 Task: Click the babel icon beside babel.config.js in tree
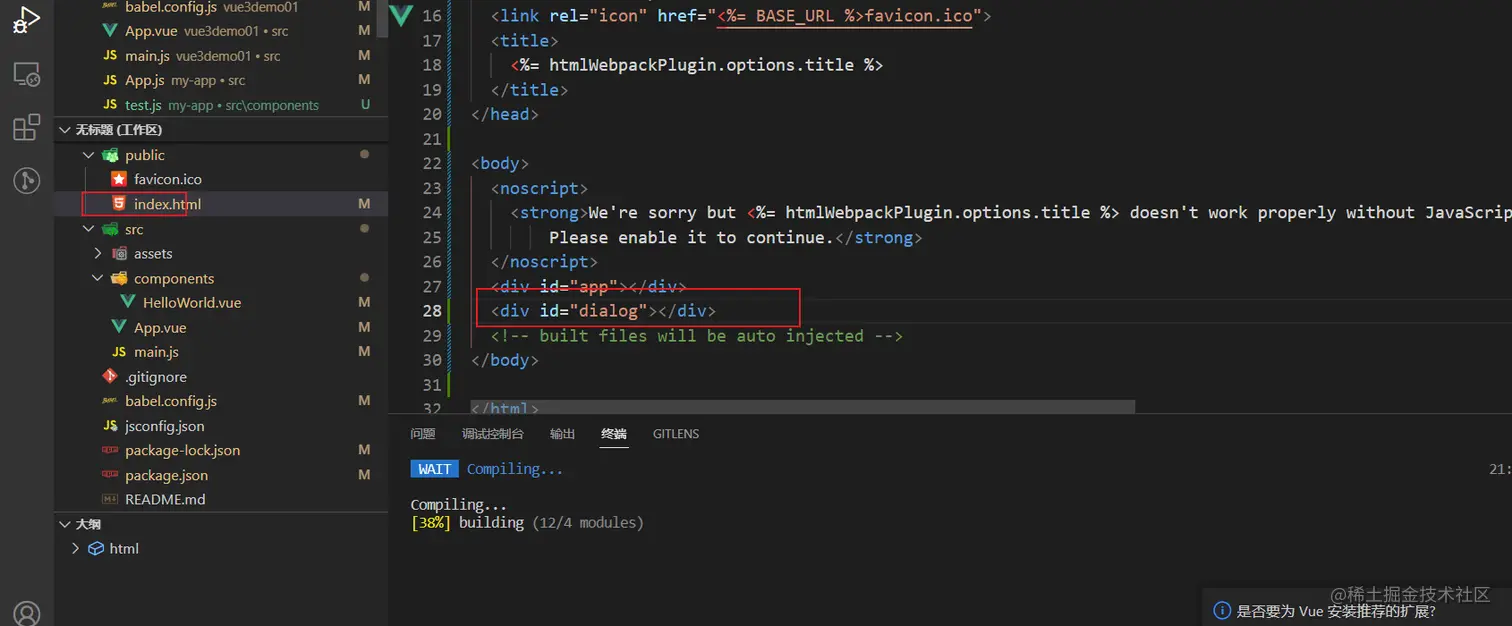(110, 401)
